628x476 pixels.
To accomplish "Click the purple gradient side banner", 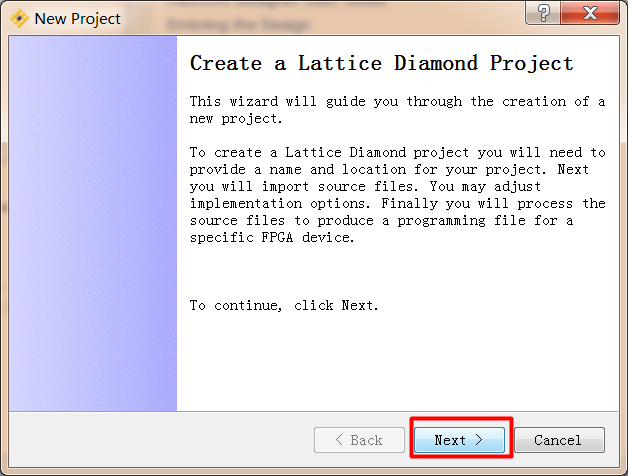I will (x=93, y=224).
